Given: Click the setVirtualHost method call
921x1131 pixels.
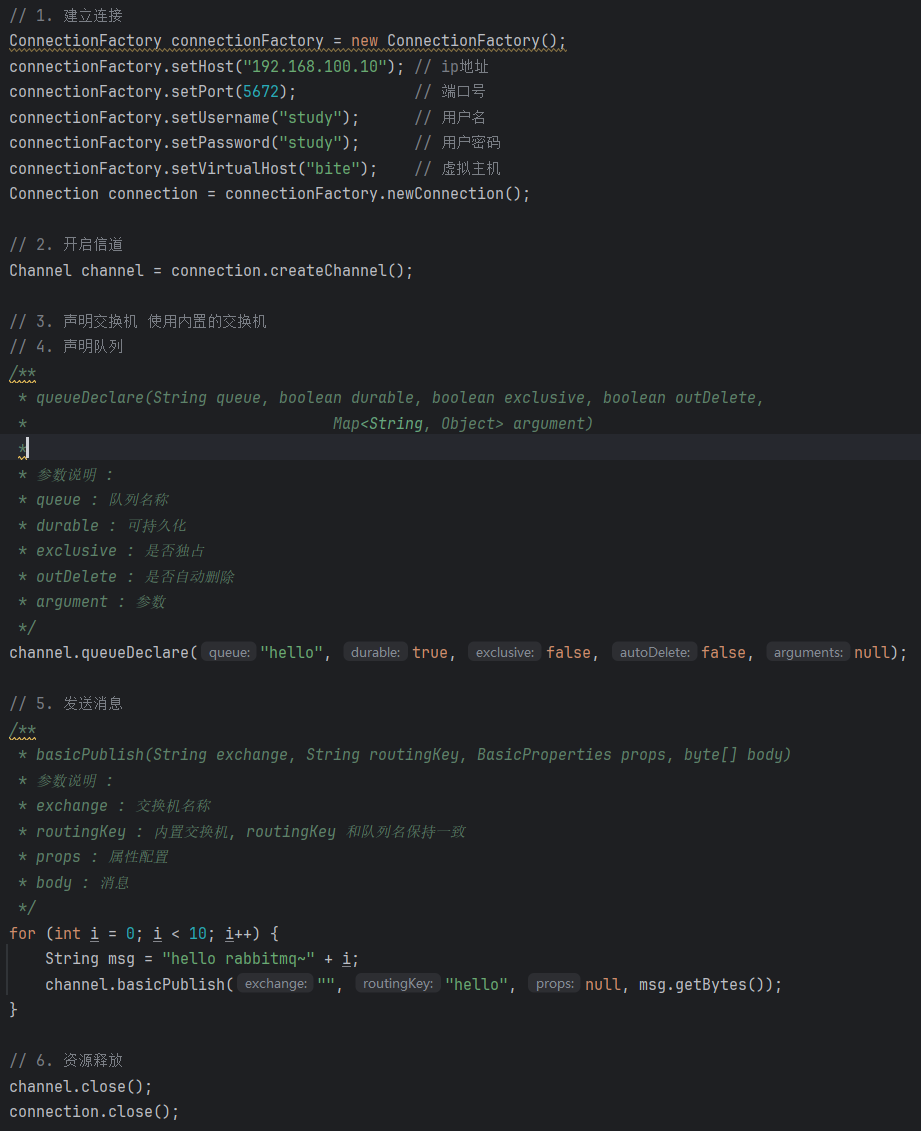Looking at the screenshot, I should point(234,169).
